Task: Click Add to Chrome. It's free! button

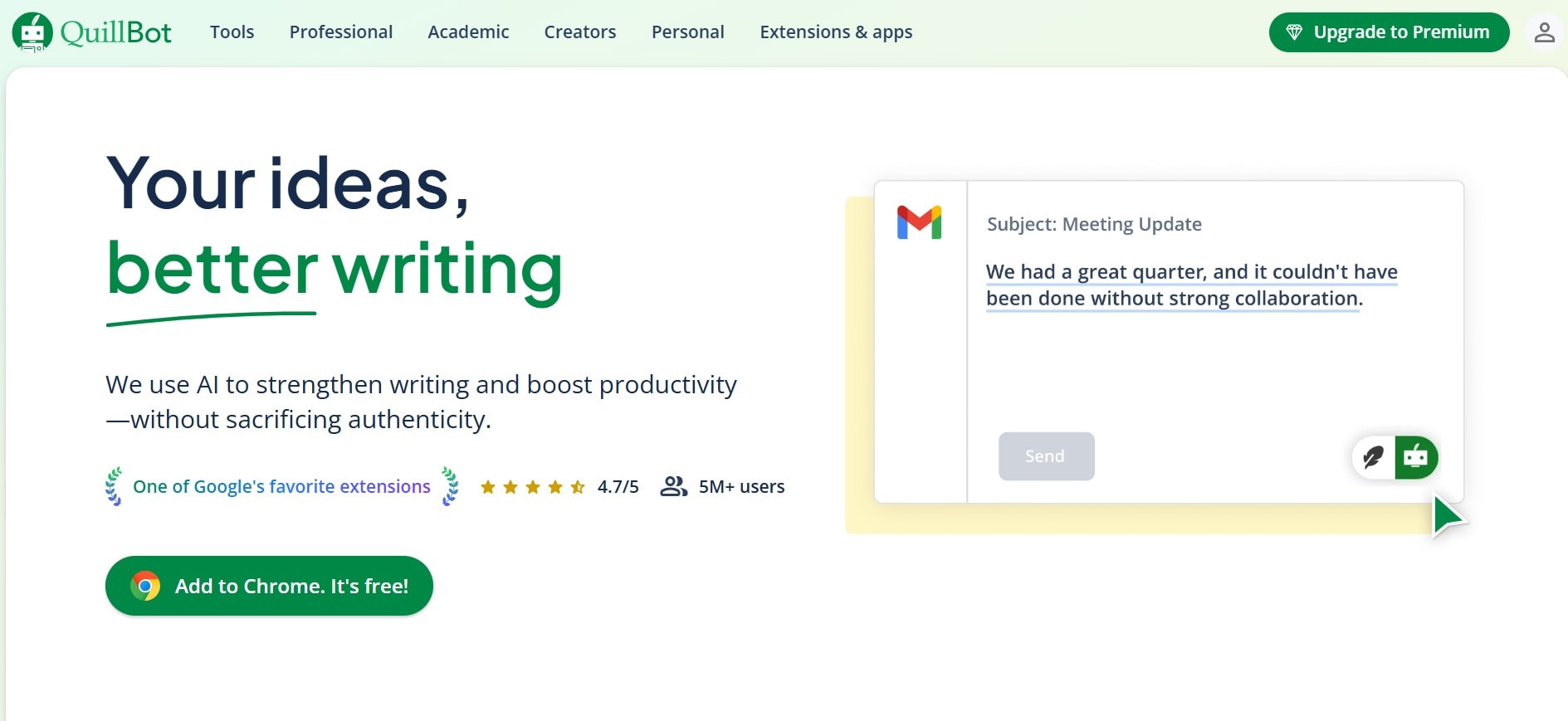Action: pyautogui.click(x=269, y=586)
